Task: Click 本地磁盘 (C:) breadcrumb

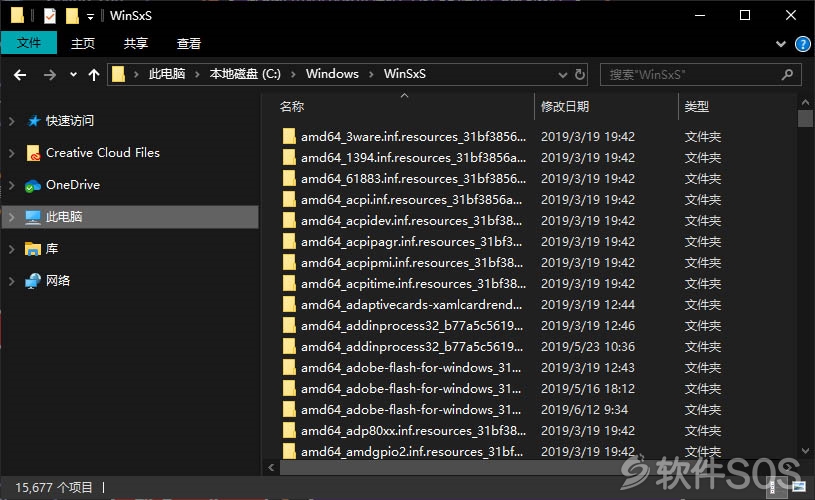Action: (245, 74)
